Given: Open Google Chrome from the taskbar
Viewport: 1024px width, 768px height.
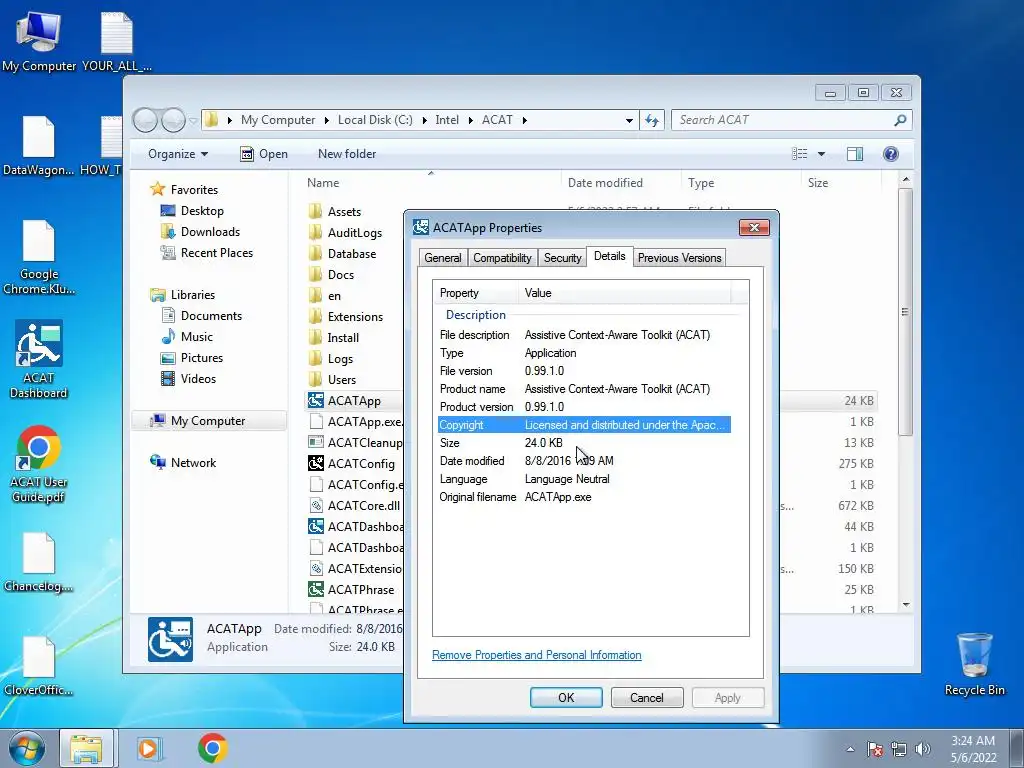Looking at the screenshot, I should point(212,748).
